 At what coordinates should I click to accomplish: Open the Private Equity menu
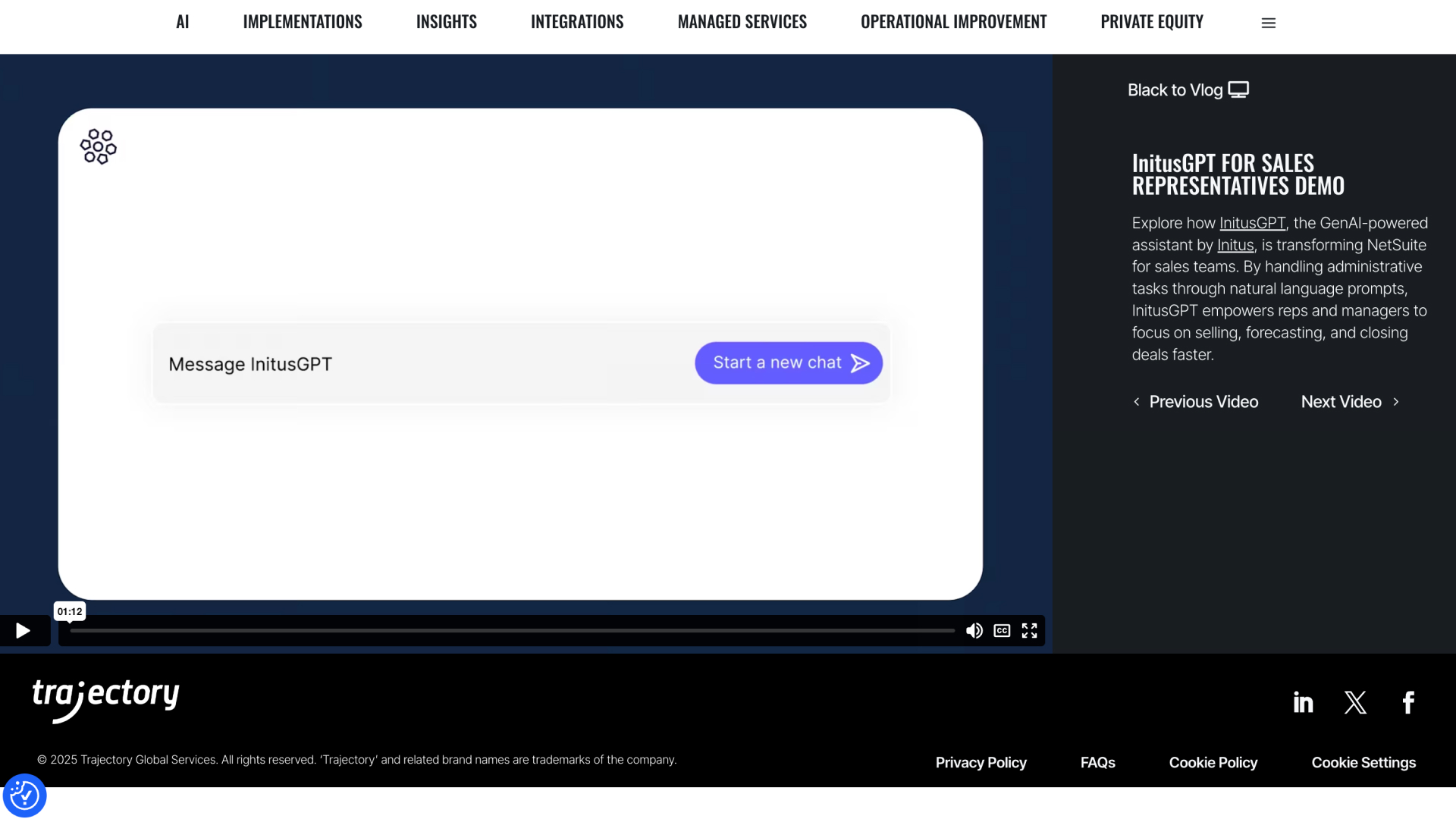click(1151, 22)
